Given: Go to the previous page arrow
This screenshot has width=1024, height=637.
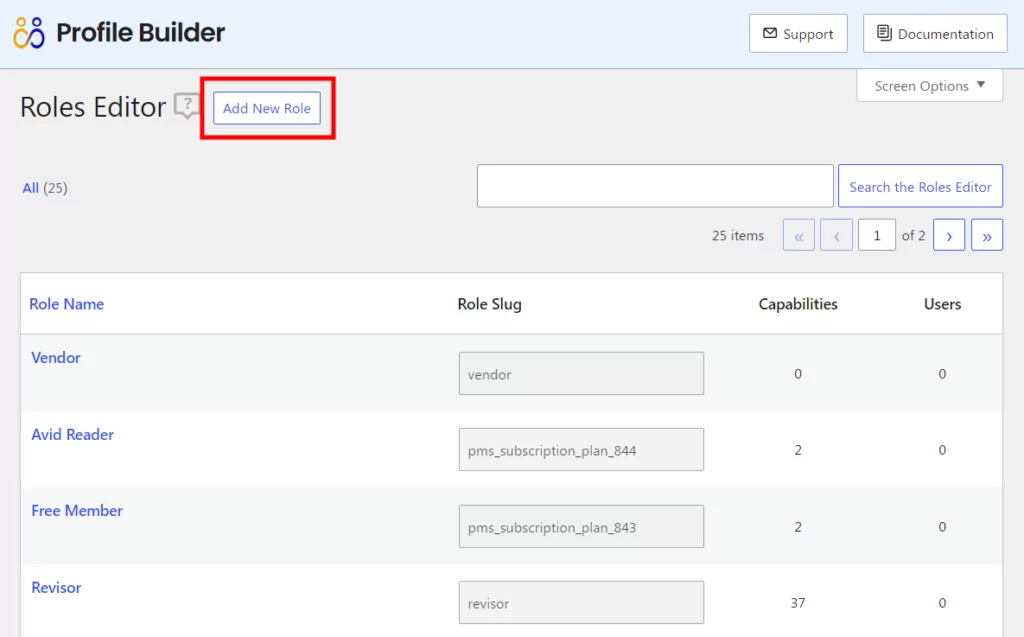Looking at the screenshot, I should pos(835,235).
